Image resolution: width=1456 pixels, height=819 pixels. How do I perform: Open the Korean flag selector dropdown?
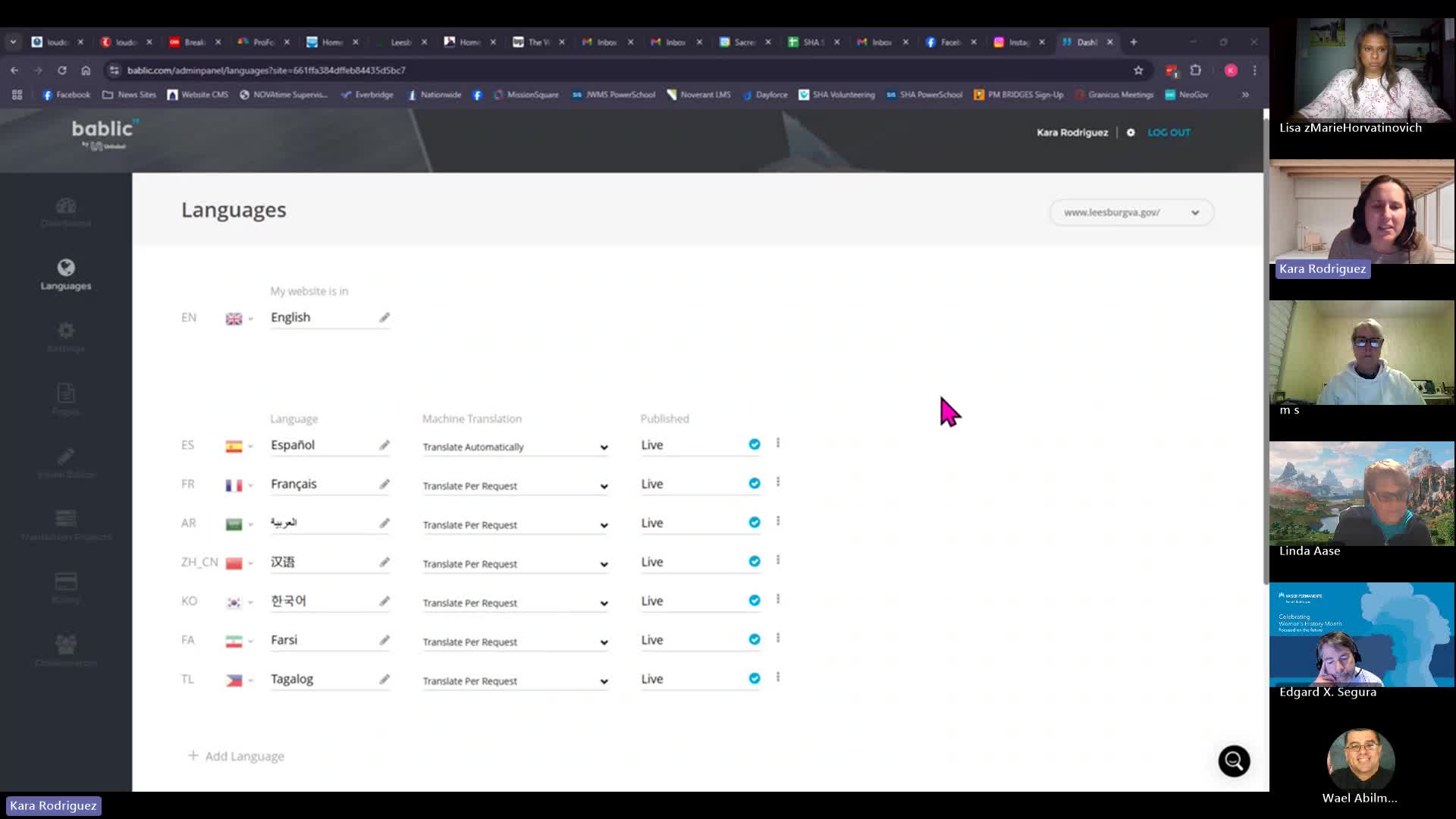[239, 602]
